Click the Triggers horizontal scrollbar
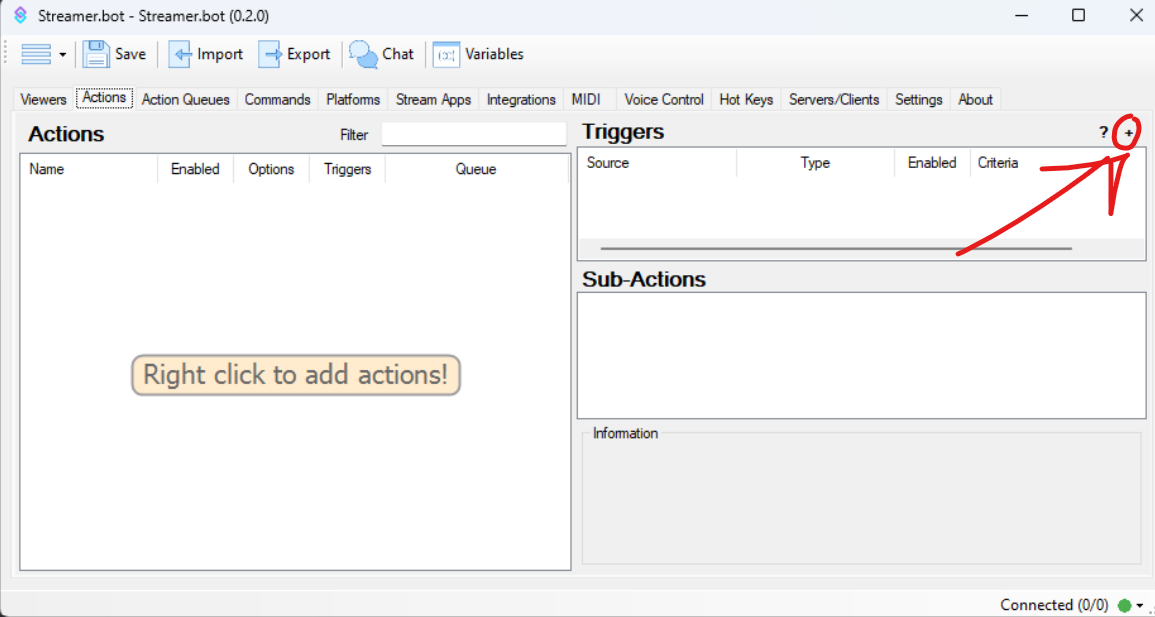The width and height of the screenshot is (1155, 617). point(836,249)
